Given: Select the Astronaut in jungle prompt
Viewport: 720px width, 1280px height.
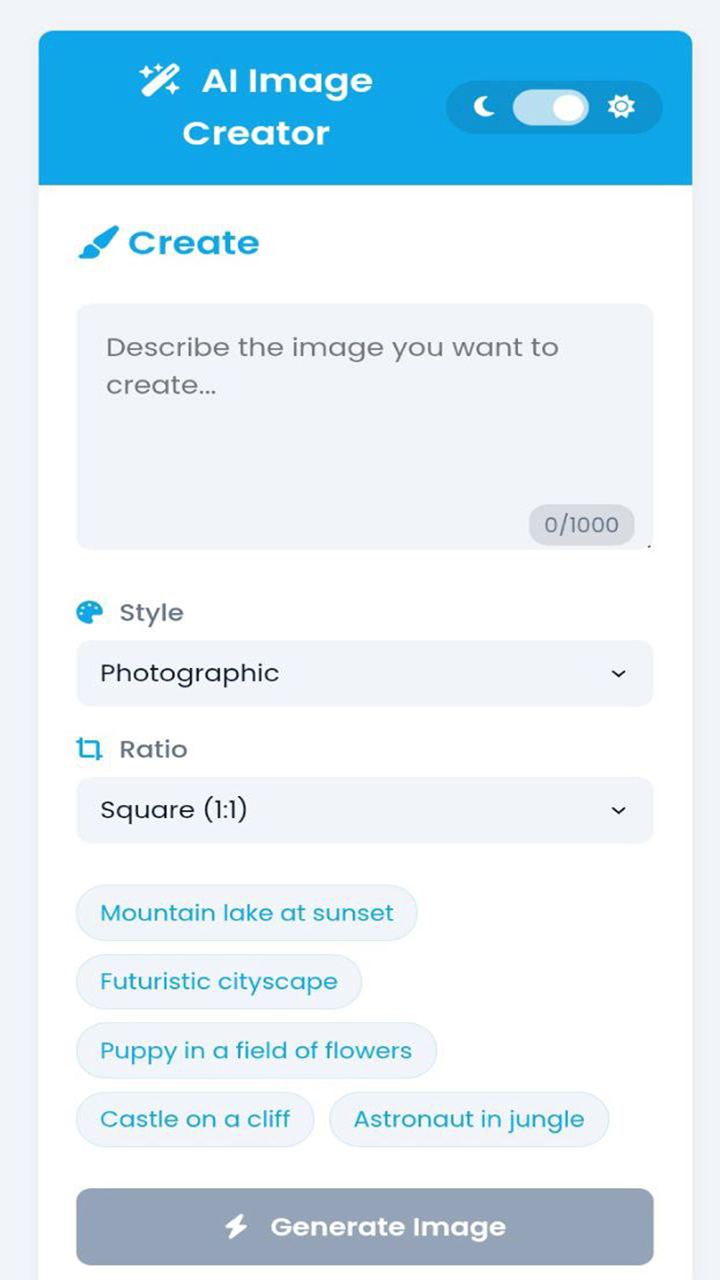Looking at the screenshot, I should [x=468, y=1119].
